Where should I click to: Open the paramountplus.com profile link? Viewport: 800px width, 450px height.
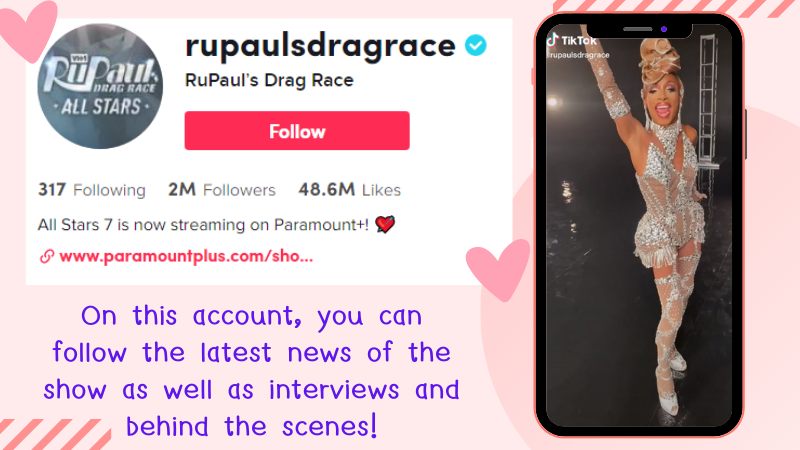tap(186, 256)
